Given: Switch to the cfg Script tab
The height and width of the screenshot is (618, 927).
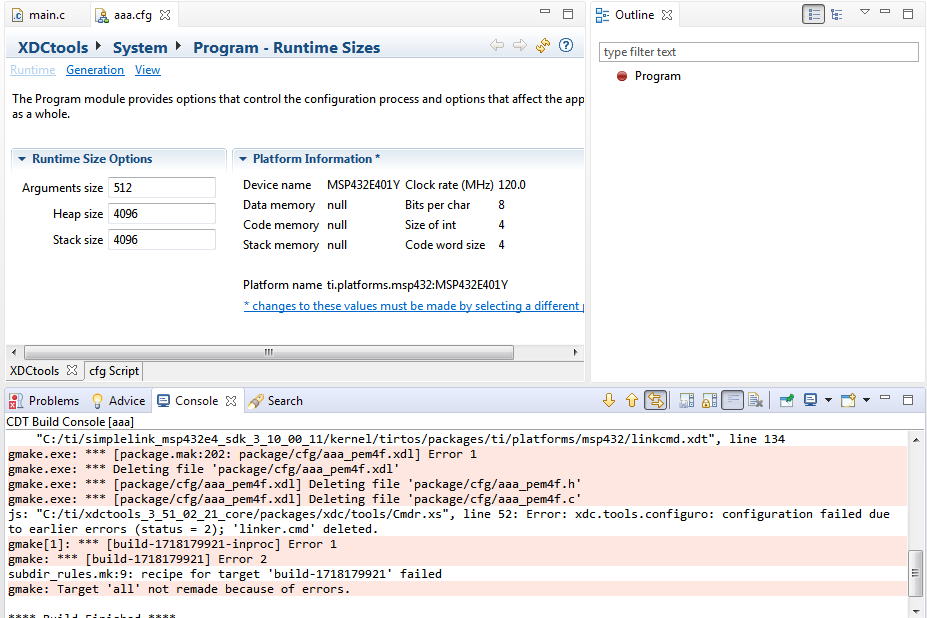Looking at the screenshot, I should tap(114, 371).
